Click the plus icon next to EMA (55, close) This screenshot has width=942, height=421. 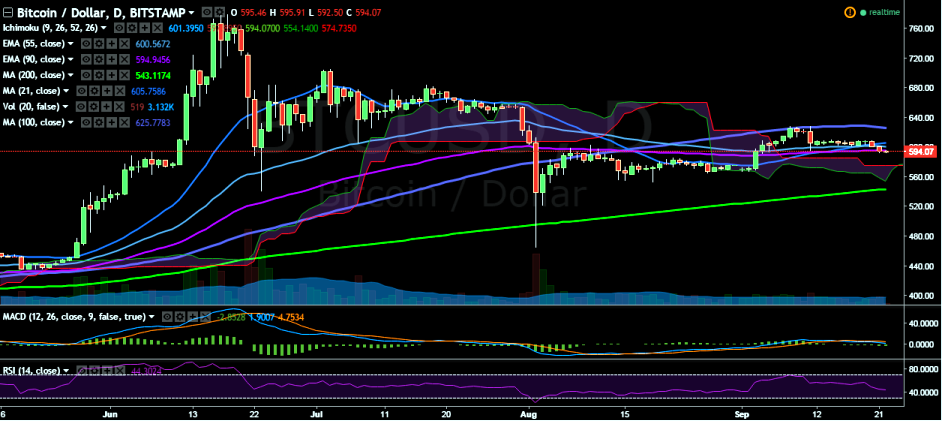(112, 44)
